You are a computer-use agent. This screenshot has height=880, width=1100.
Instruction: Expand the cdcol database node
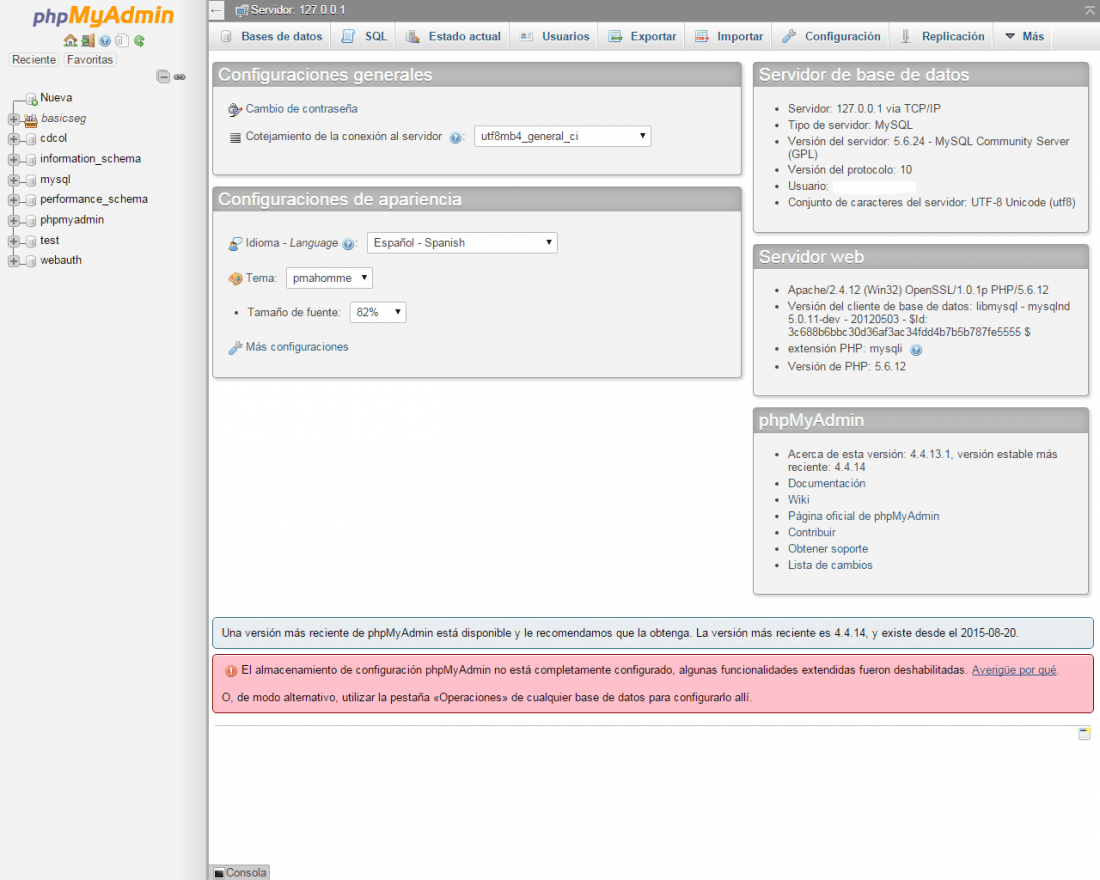click(13, 139)
